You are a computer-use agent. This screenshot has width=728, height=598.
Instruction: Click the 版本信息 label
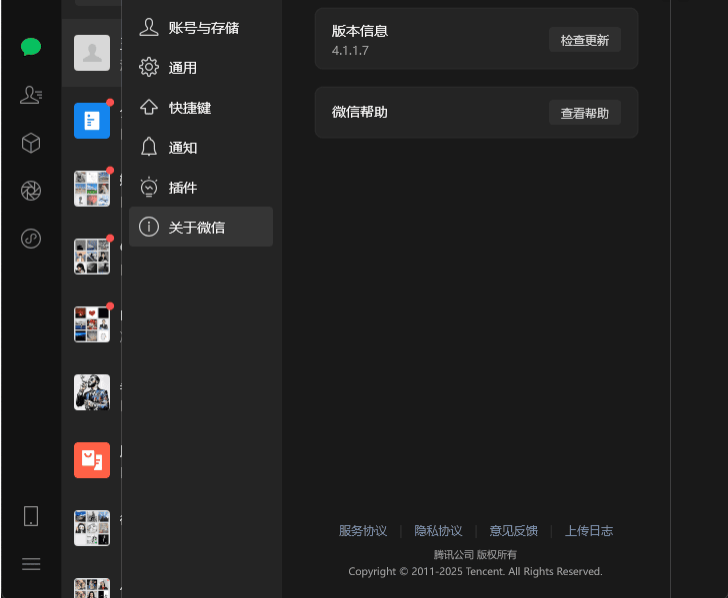(x=360, y=31)
